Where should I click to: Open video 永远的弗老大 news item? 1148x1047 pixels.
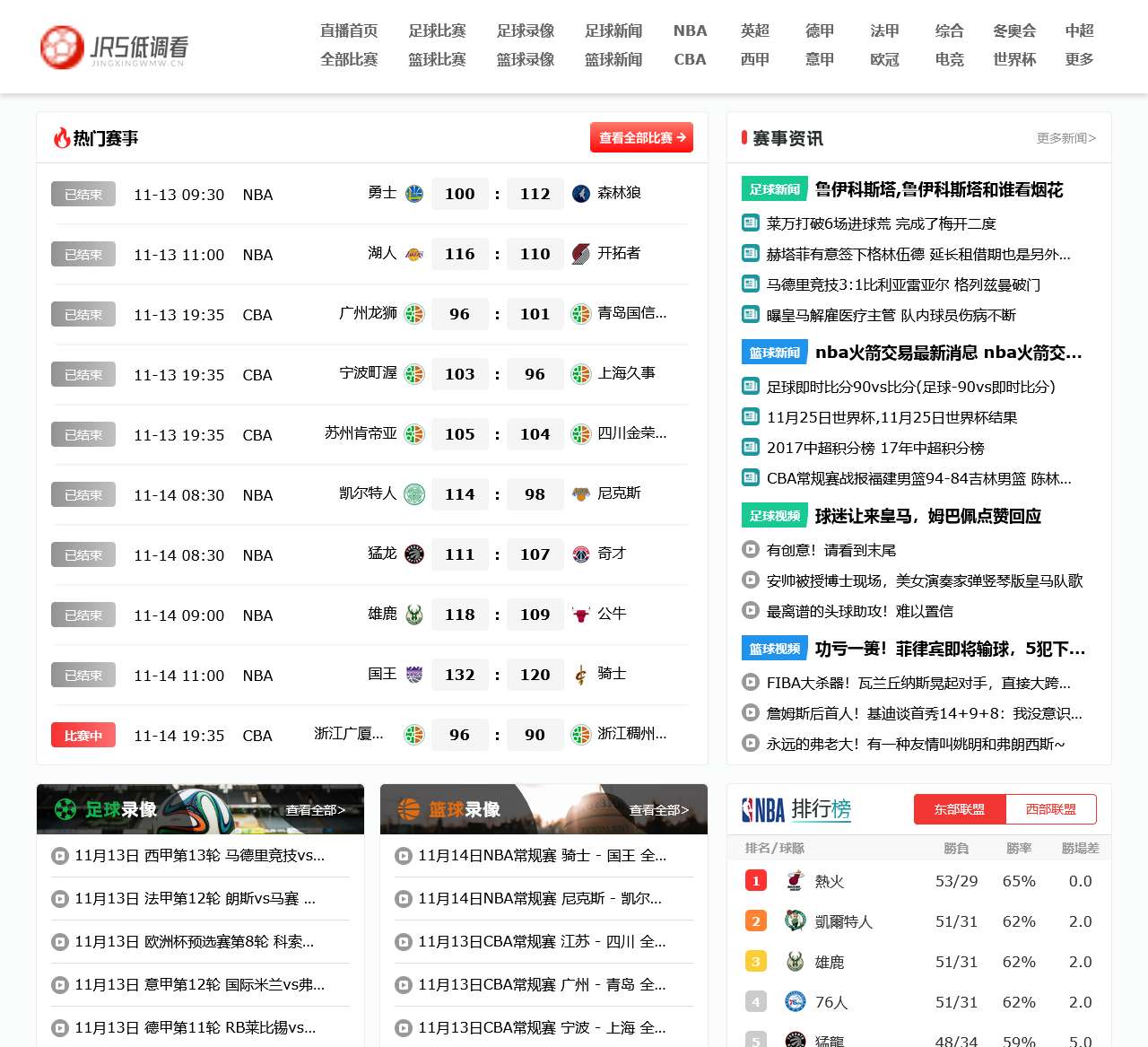[916, 744]
